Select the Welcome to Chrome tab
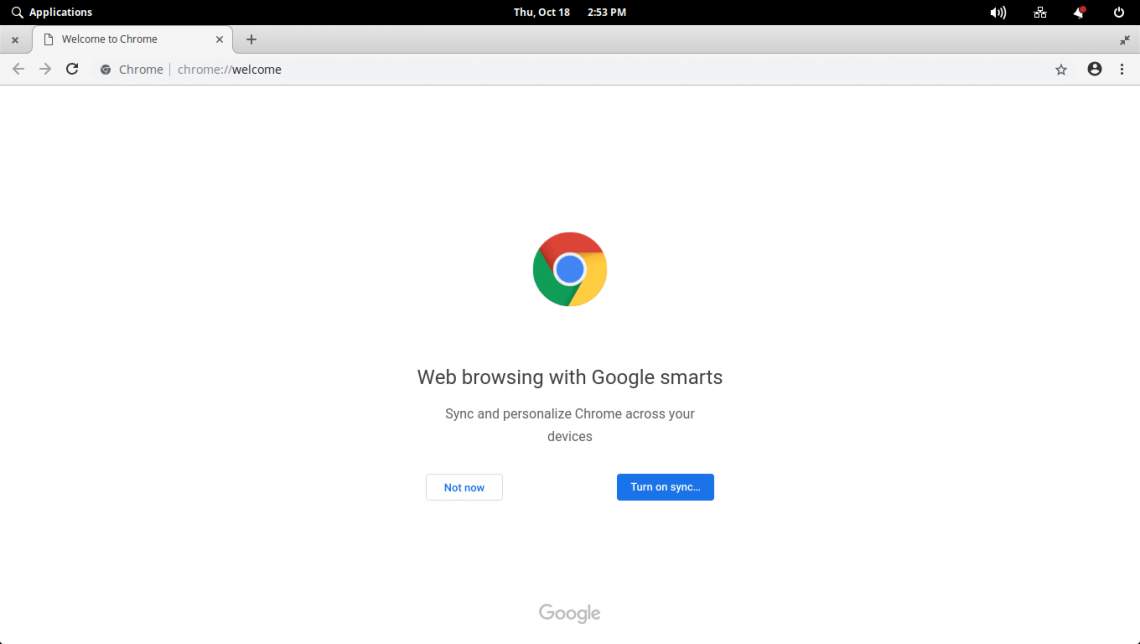The height and width of the screenshot is (644, 1140). [132, 39]
